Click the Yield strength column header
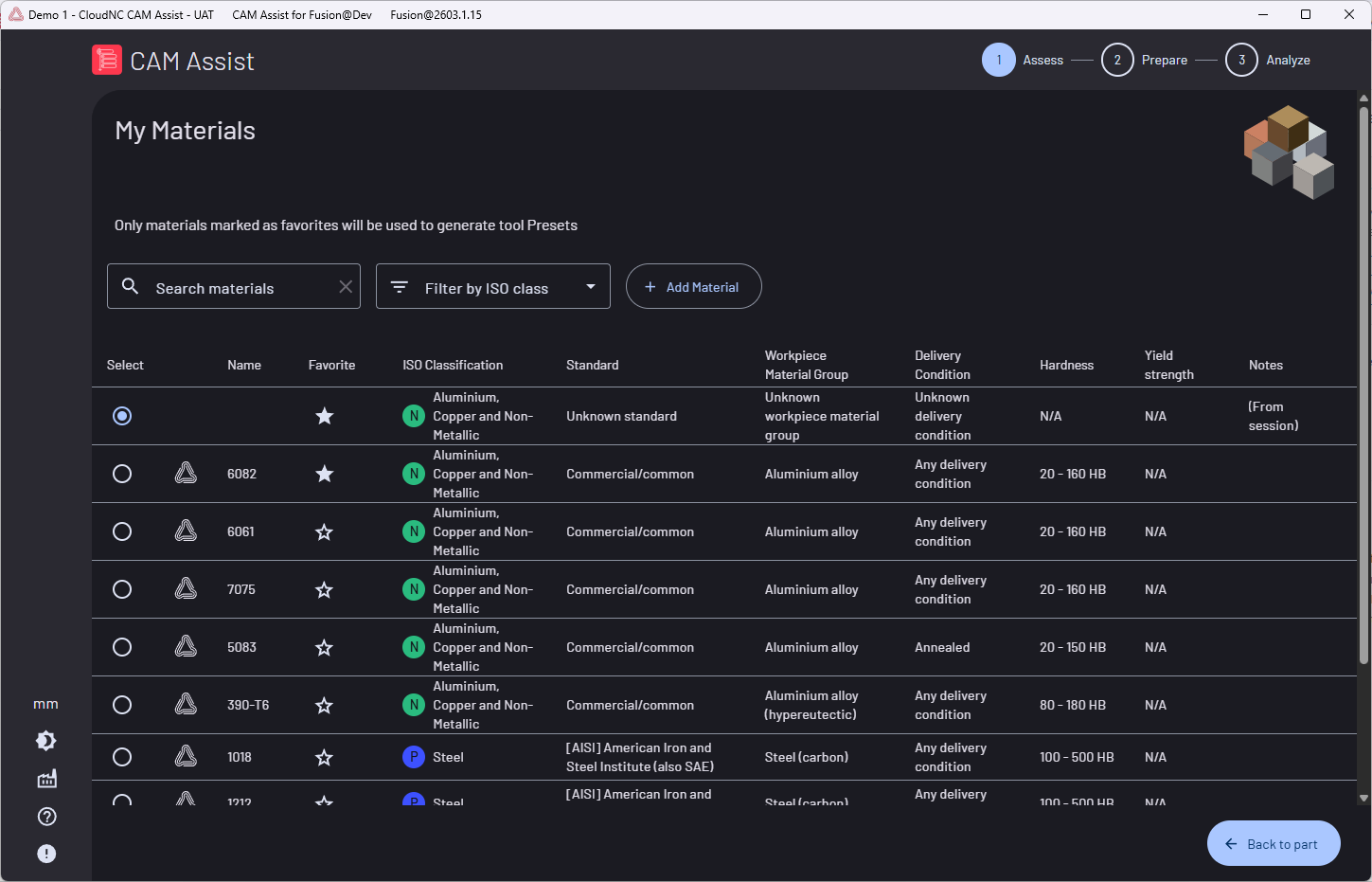This screenshot has height=882, width=1372. click(x=1168, y=365)
